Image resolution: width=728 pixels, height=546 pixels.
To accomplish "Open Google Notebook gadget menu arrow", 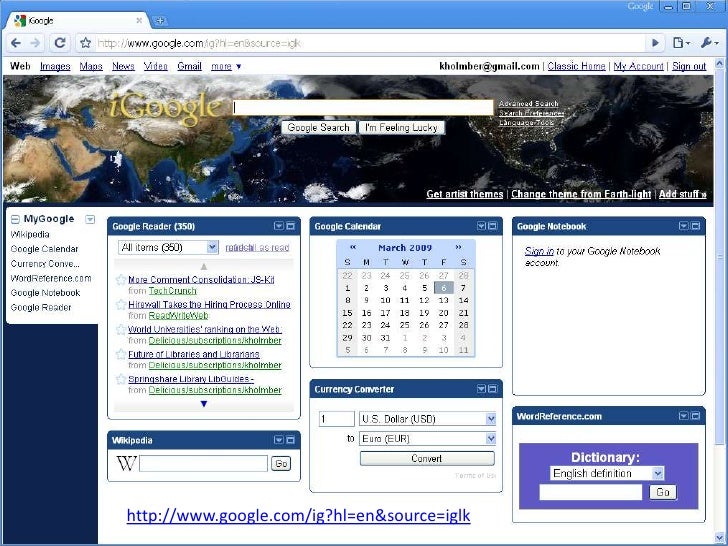I will click(683, 226).
